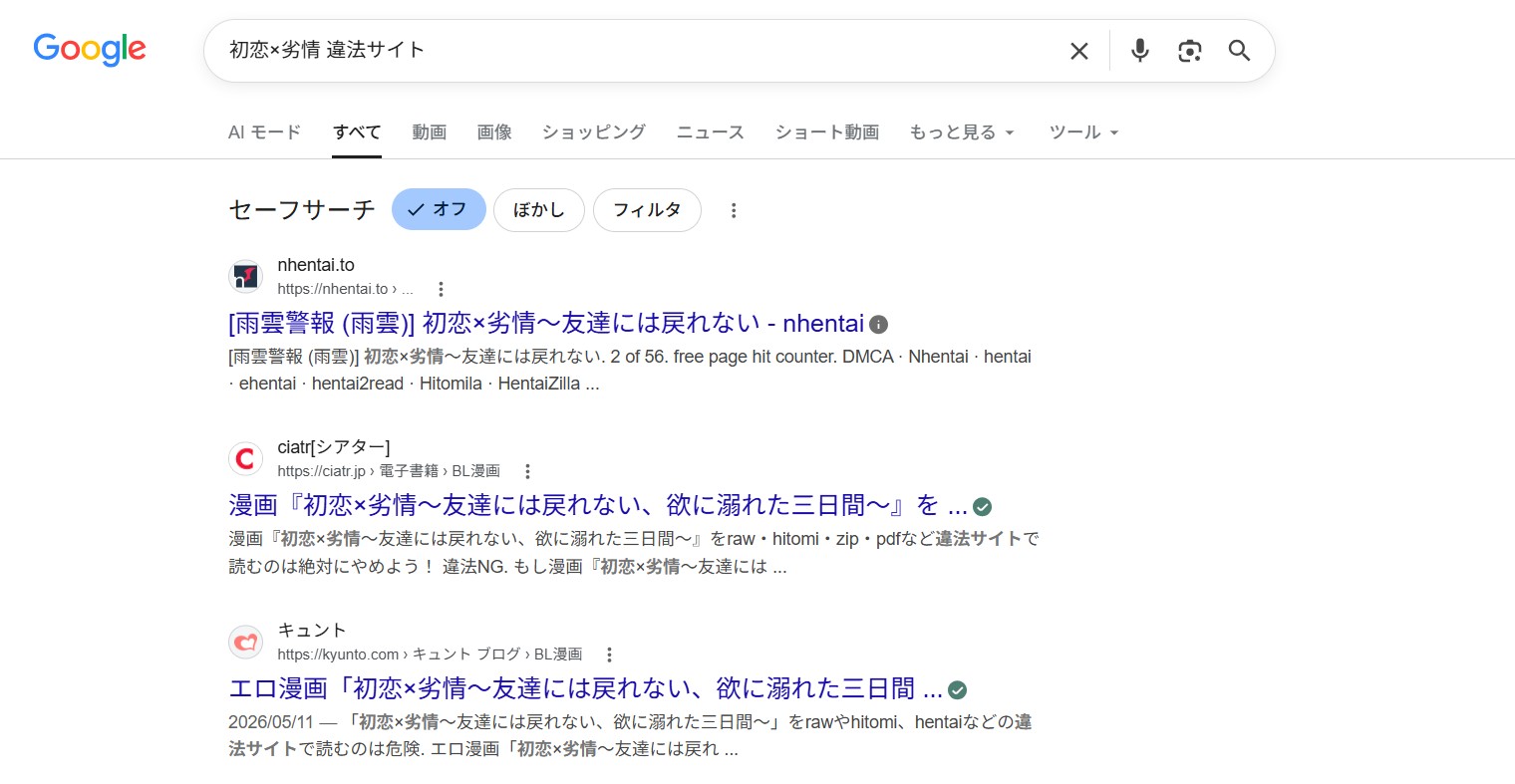Switch to the 画像 tab
This screenshot has width=1515, height=784.
pyautogui.click(x=494, y=132)
